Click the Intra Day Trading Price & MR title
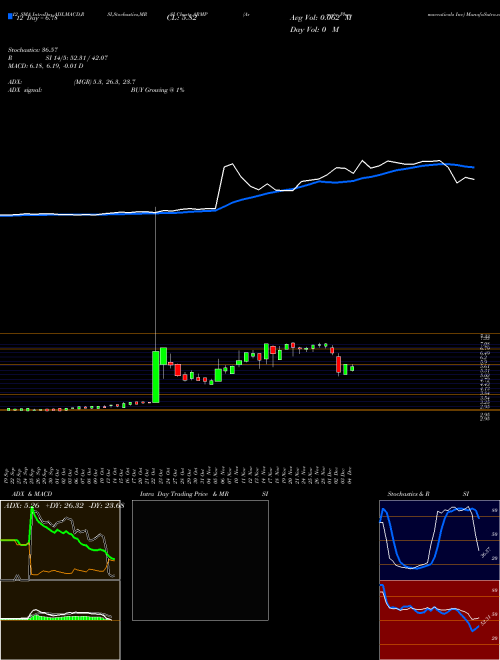Image resolution: width=500 pixels, height=660 pixels. pos(184,494)
